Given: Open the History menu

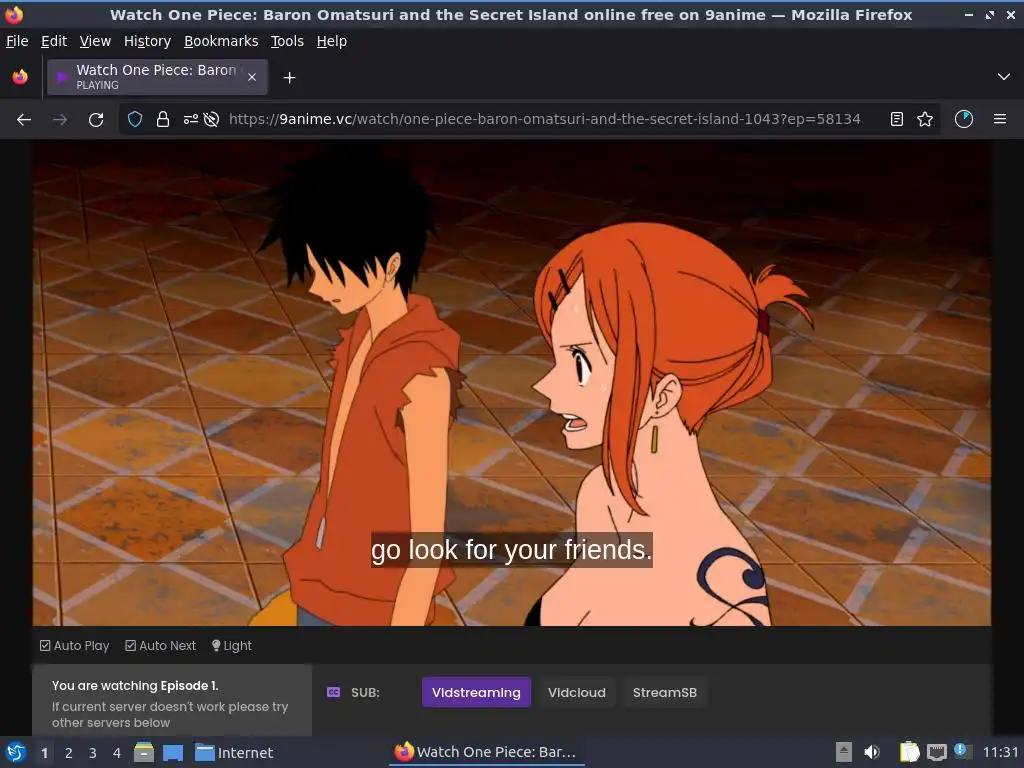Looking at the screenshot, I should (148, 41).
